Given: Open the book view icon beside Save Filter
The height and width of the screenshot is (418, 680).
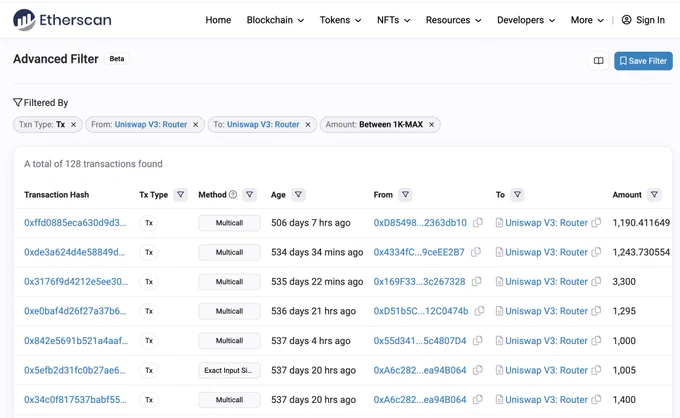Looking at the screenshot, I should point(598,61).
